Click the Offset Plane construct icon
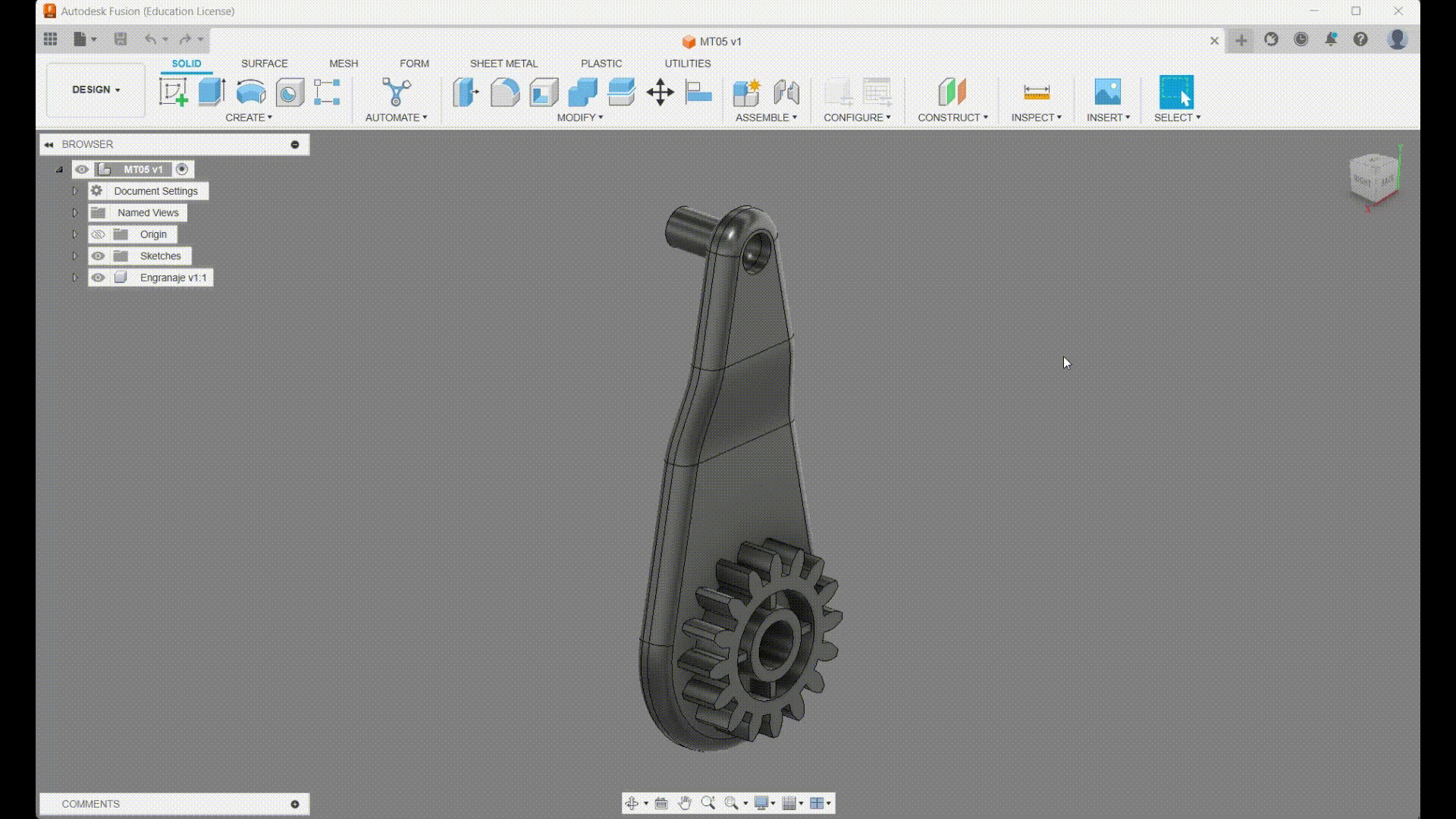Image resolution: width=1456 pixels, height=819 pixels. [952, 92]
